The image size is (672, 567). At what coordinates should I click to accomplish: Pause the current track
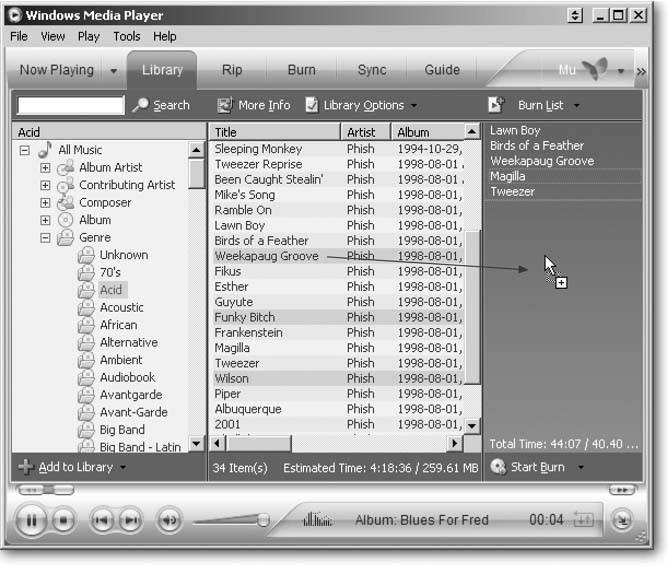(x=31, y=520)
